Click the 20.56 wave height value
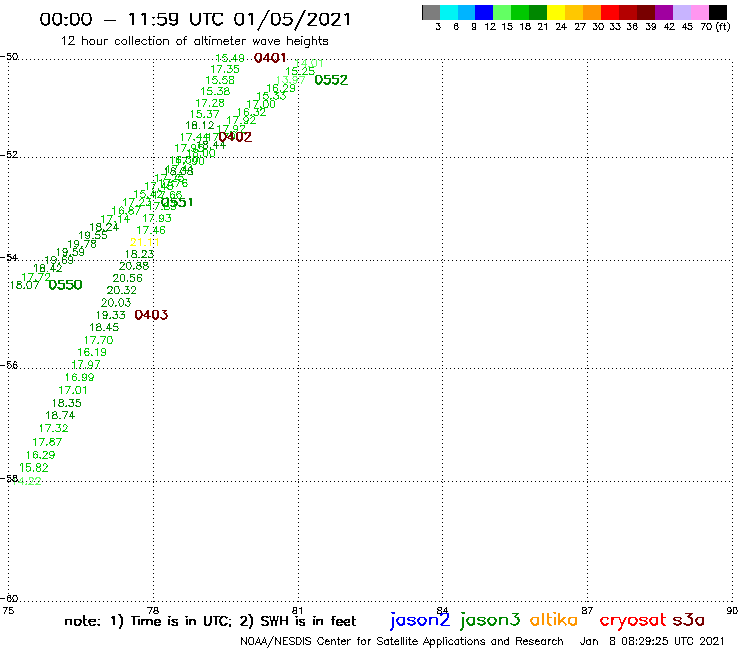This screenshot has width=740, height=650. pyautogui.click(x=127, y=279)
